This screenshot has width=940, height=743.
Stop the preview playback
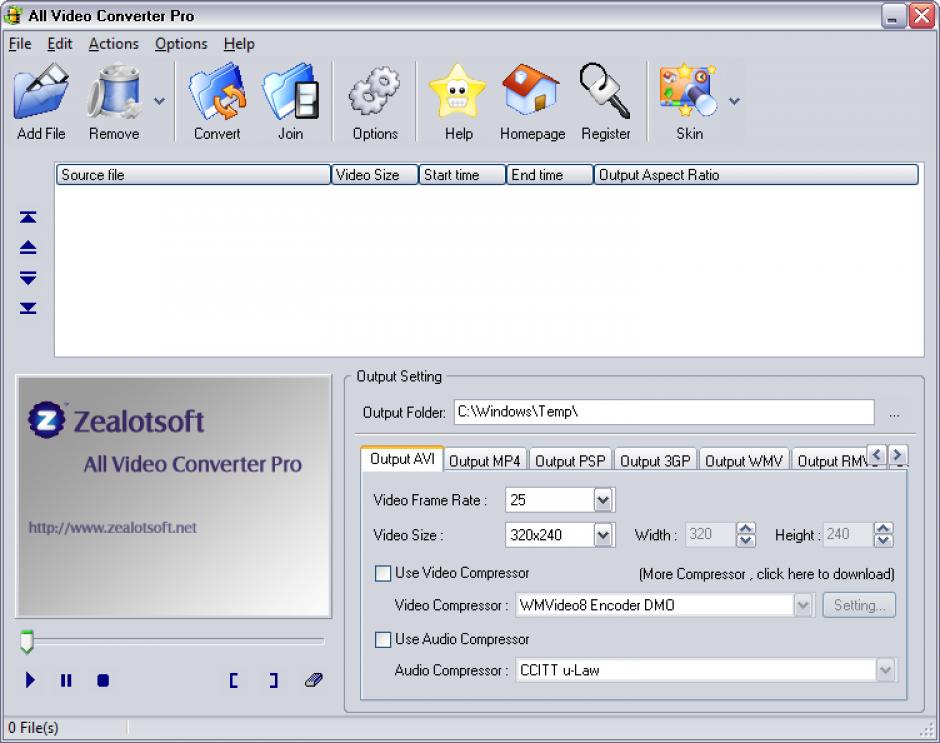pos(103,680)
